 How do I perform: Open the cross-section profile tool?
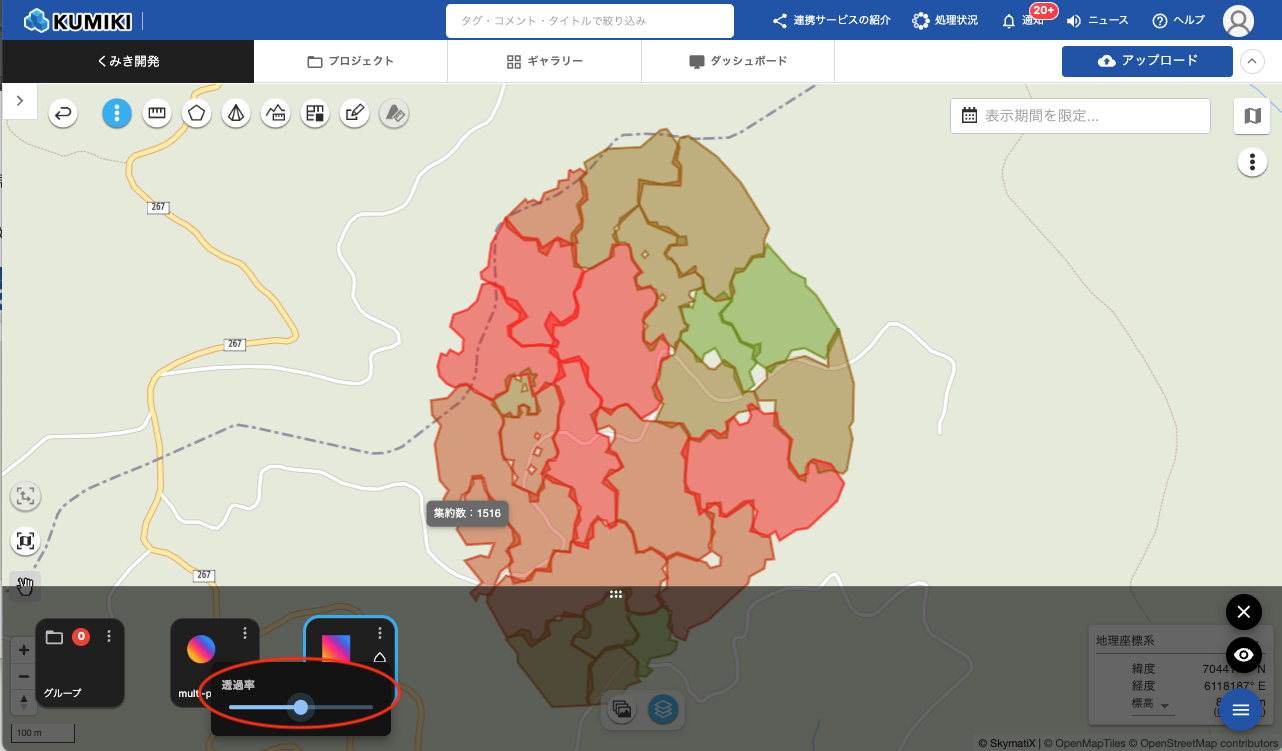coord(276,114)
